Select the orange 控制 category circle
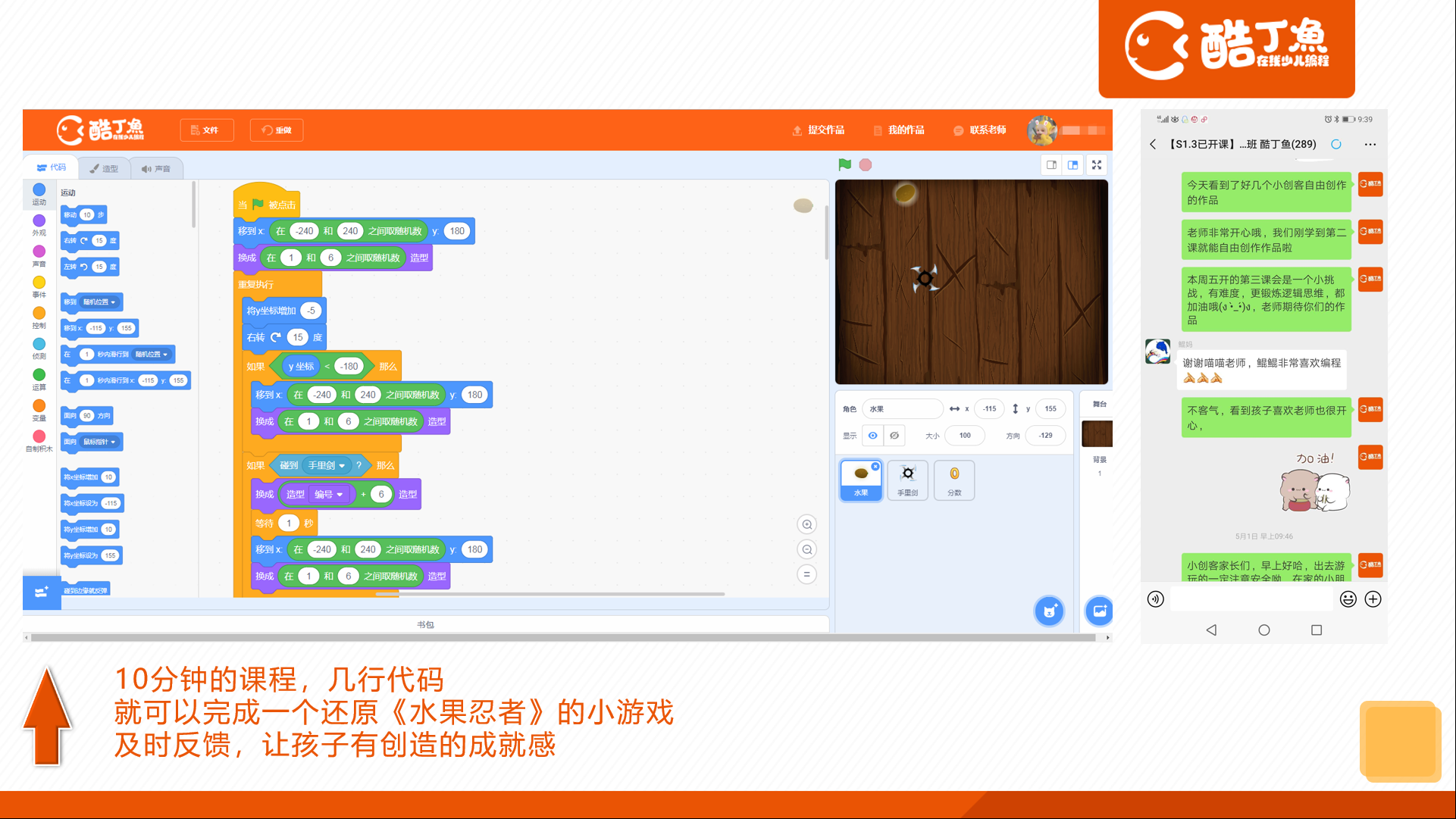 click(39, 313)
